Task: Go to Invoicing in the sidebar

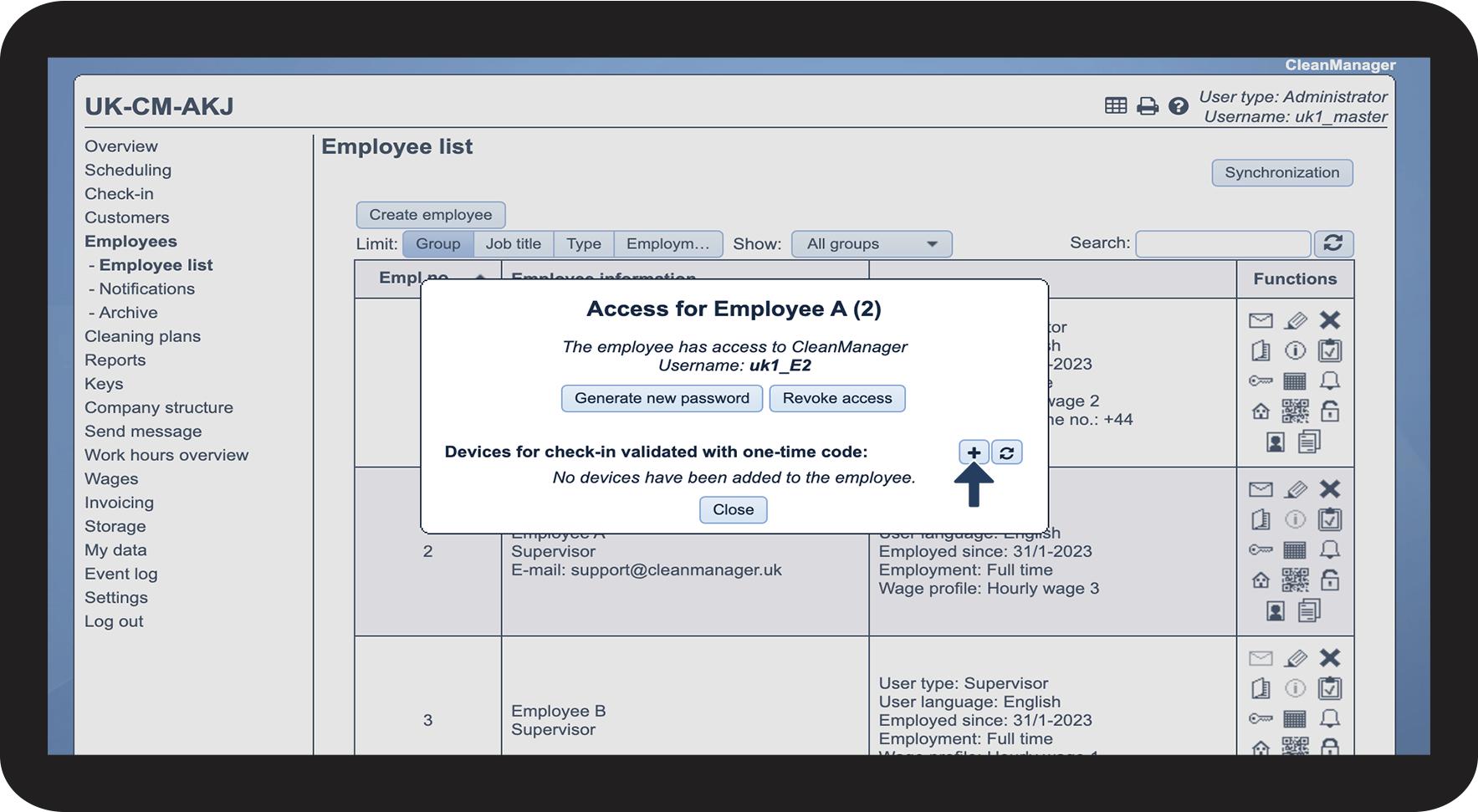Action: click(120, 503)
